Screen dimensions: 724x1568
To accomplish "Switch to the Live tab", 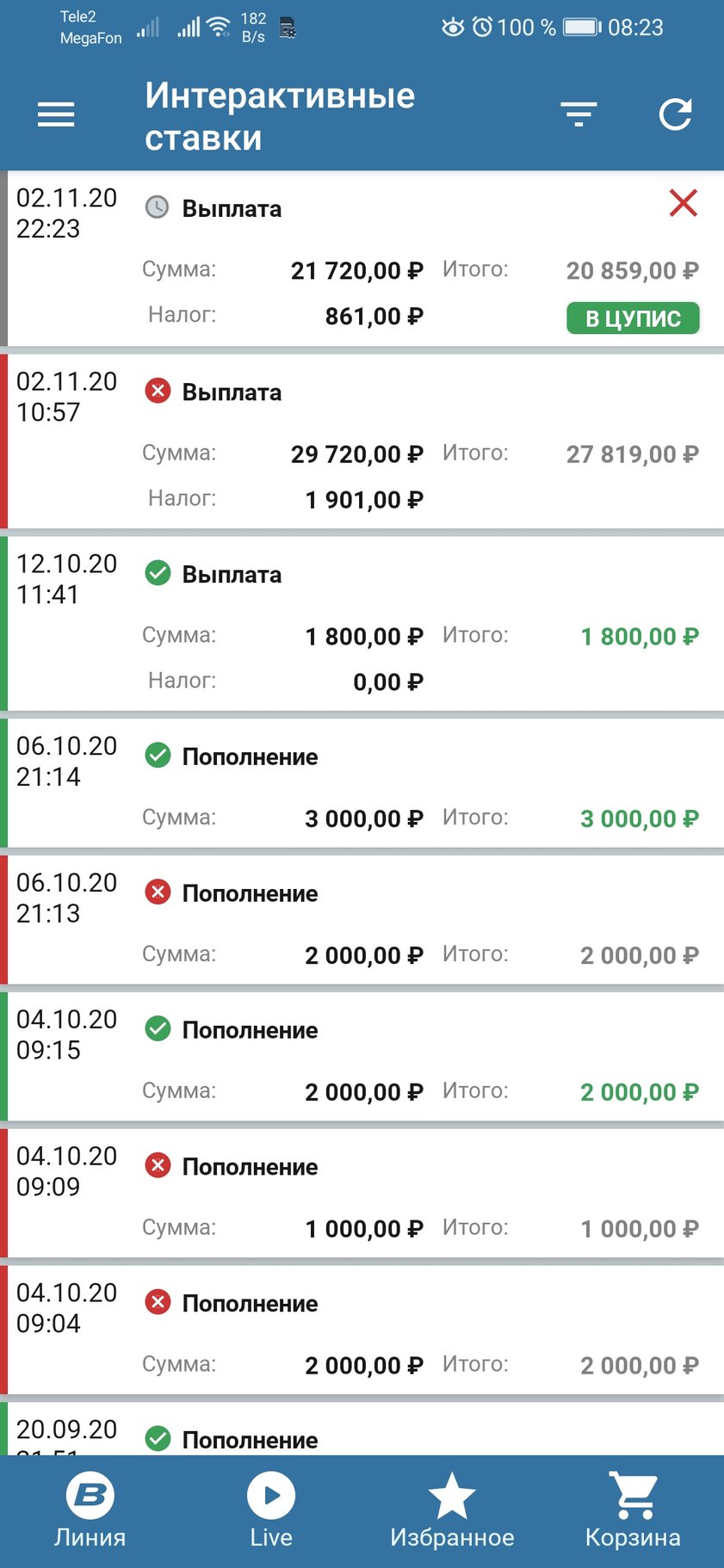I will pos(271,1510).
